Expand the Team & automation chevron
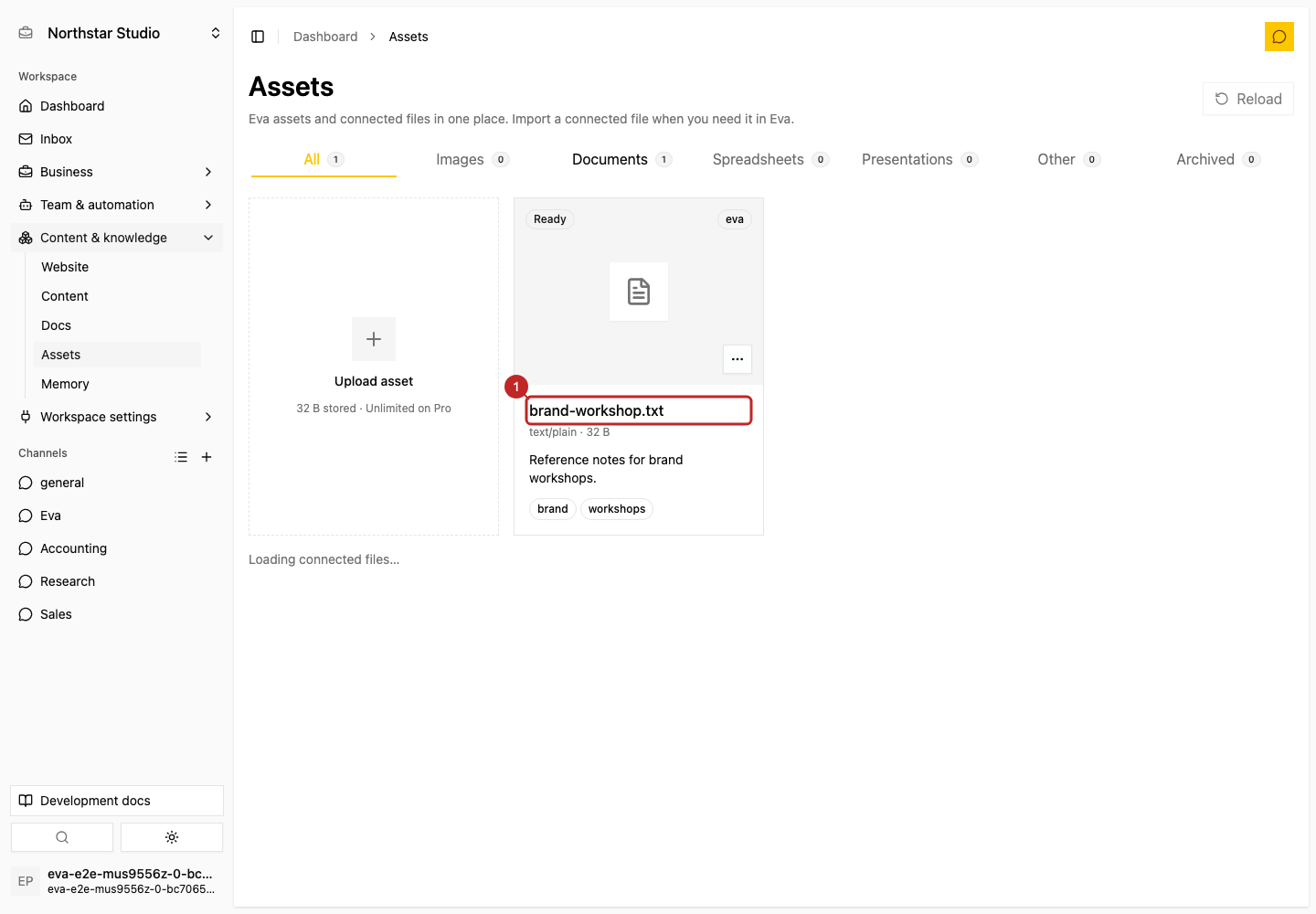Screen dimensions: 1316x914 [208, 205]
